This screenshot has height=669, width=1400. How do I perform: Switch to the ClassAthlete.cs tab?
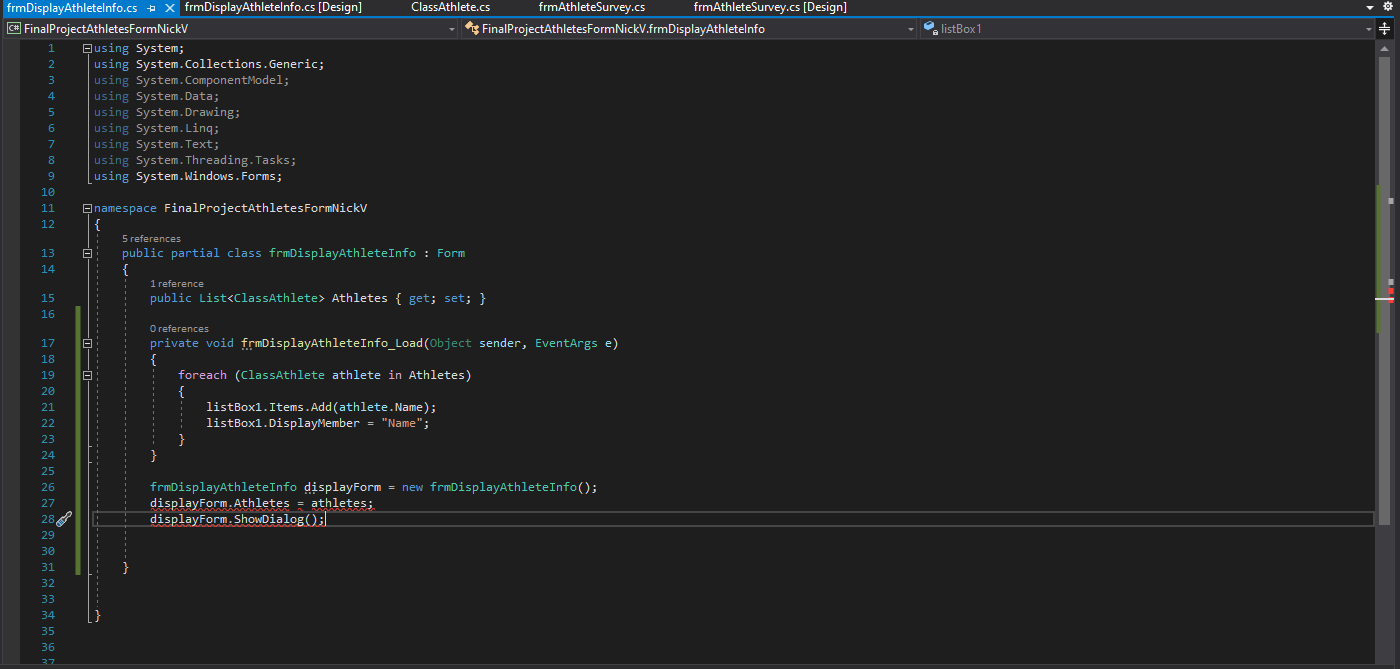click(450, 7)
